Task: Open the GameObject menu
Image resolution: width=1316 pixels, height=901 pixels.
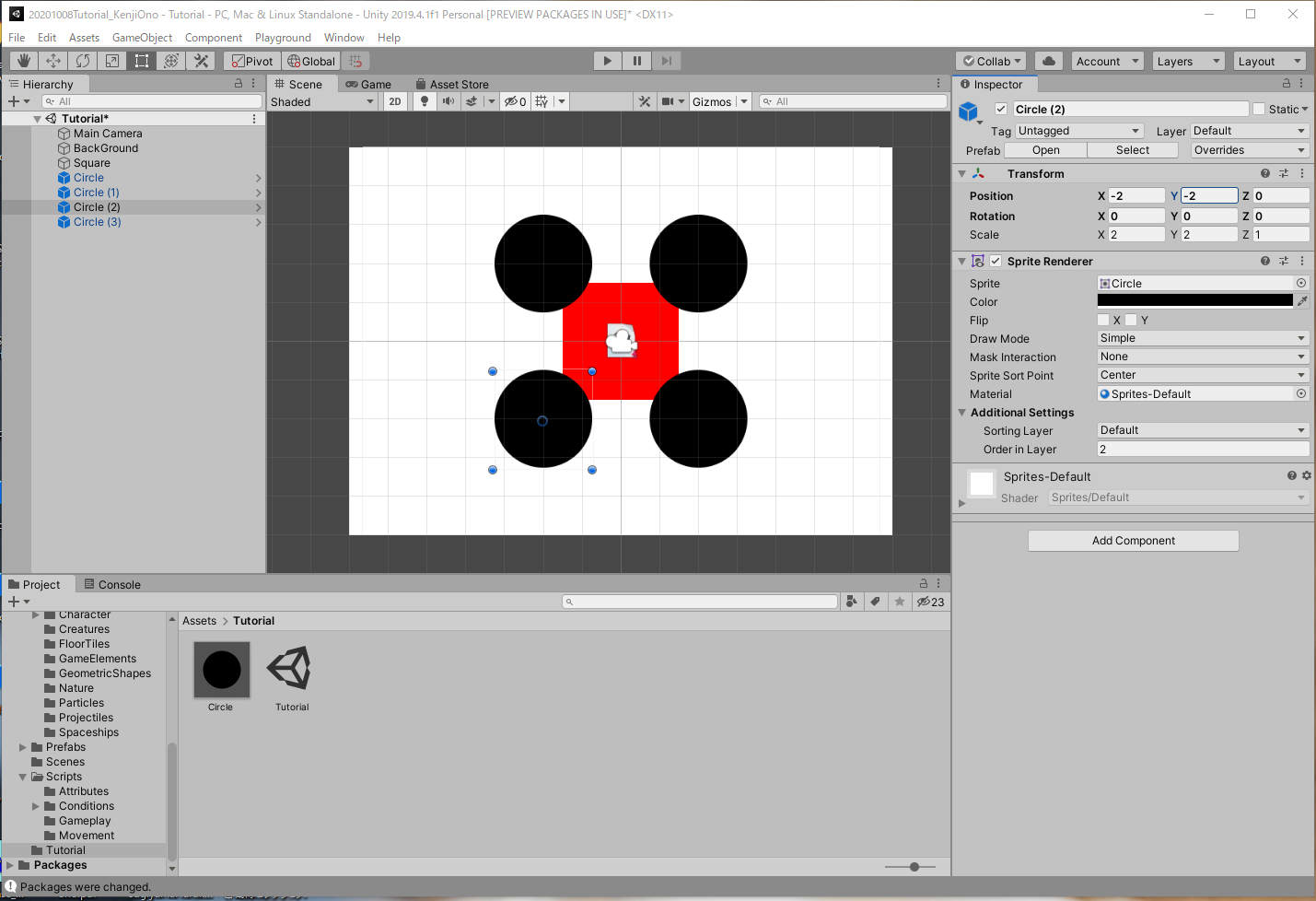Action: click(x=142, y=38)
